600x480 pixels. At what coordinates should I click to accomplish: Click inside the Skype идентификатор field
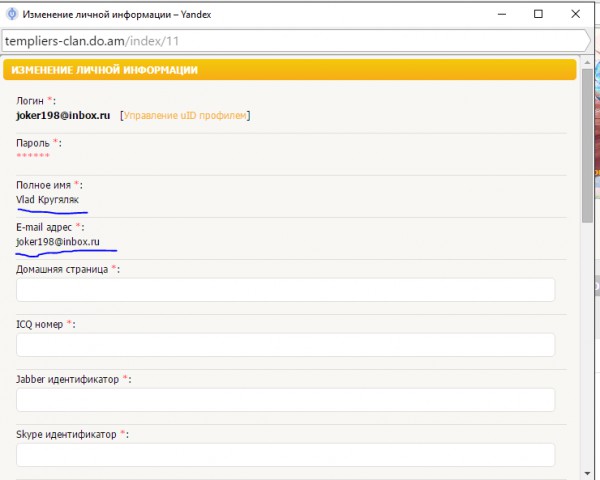(x=285, y=455)
